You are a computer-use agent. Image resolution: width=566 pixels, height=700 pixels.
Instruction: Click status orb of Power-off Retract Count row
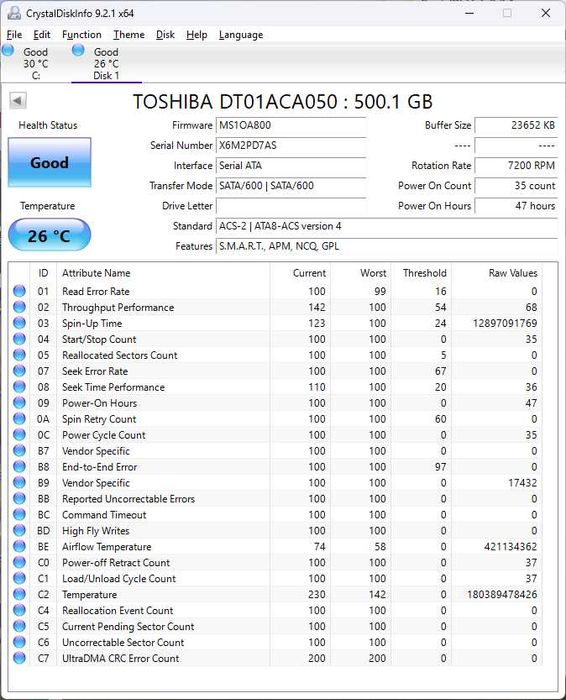point(19,562)
